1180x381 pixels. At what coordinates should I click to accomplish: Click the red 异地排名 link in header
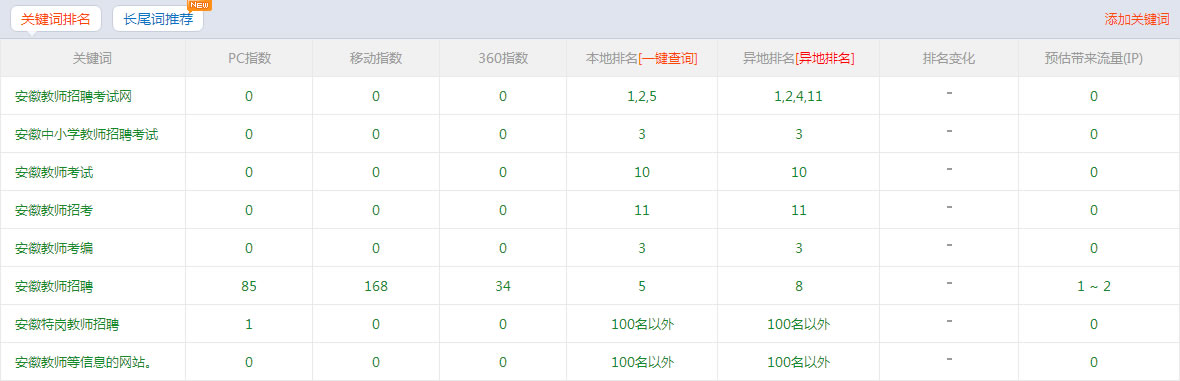tap(825, 58)
